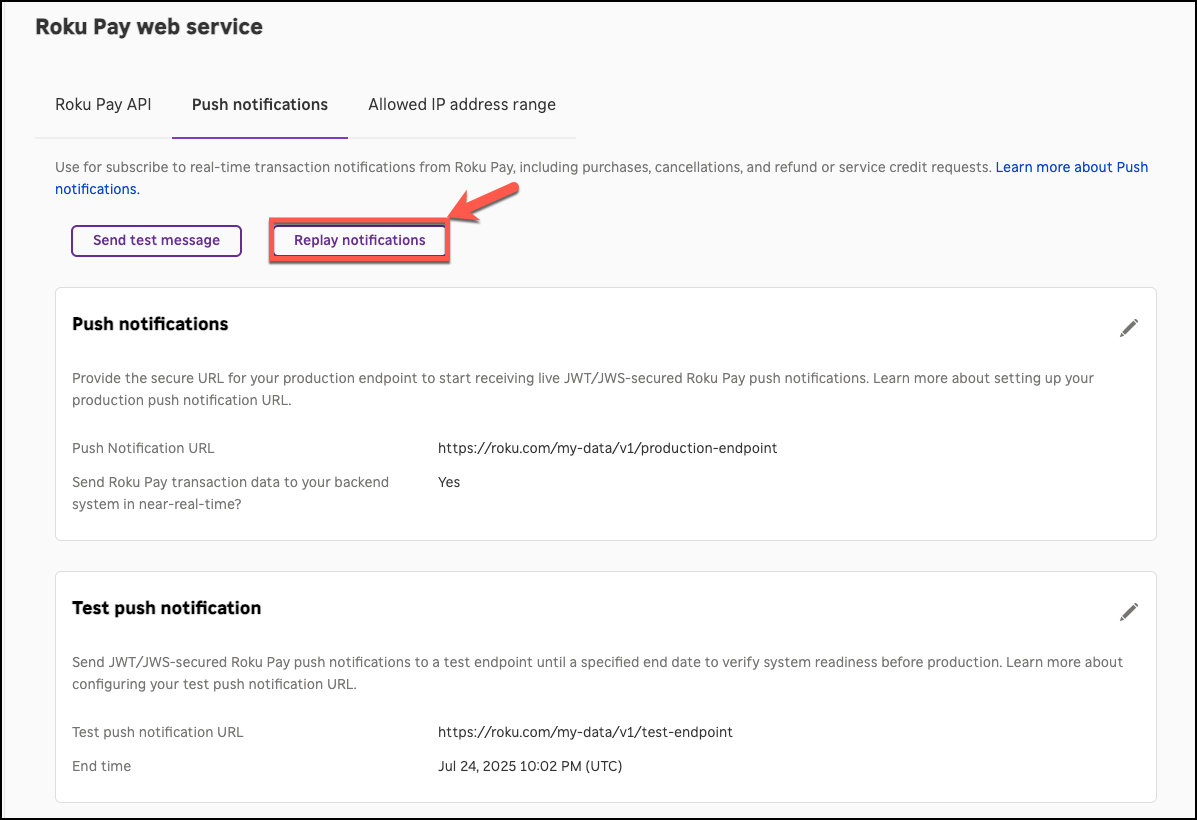Click the Roku Pay web service heading
This screenshot has width=1197, height=820.
click(x=148, y=26)
